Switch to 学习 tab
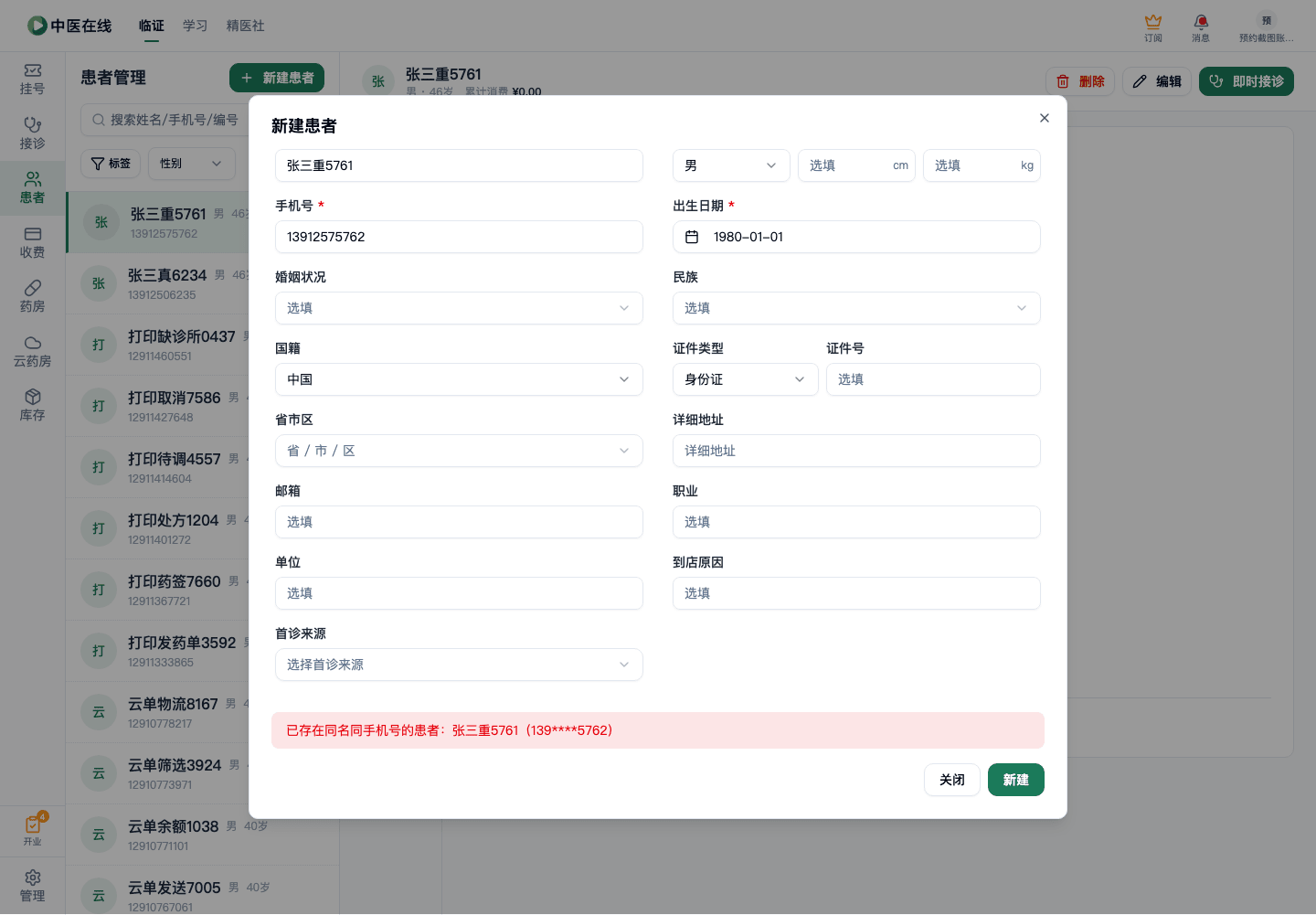The image size is (1316, 915). click(x=196, y=26)
